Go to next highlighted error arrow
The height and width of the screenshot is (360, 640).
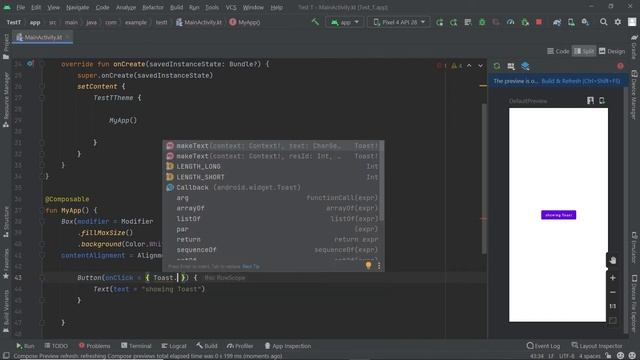coord(480,66)
